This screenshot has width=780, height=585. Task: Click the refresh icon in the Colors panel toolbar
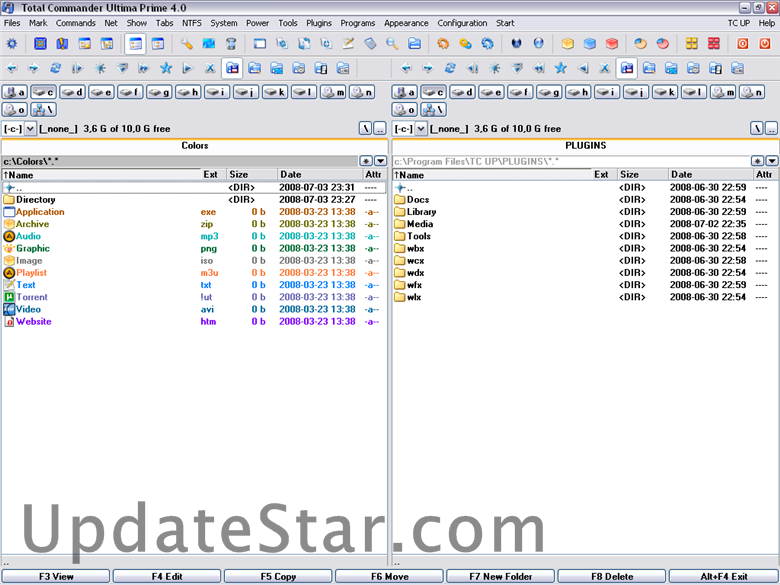click(56, 68)
